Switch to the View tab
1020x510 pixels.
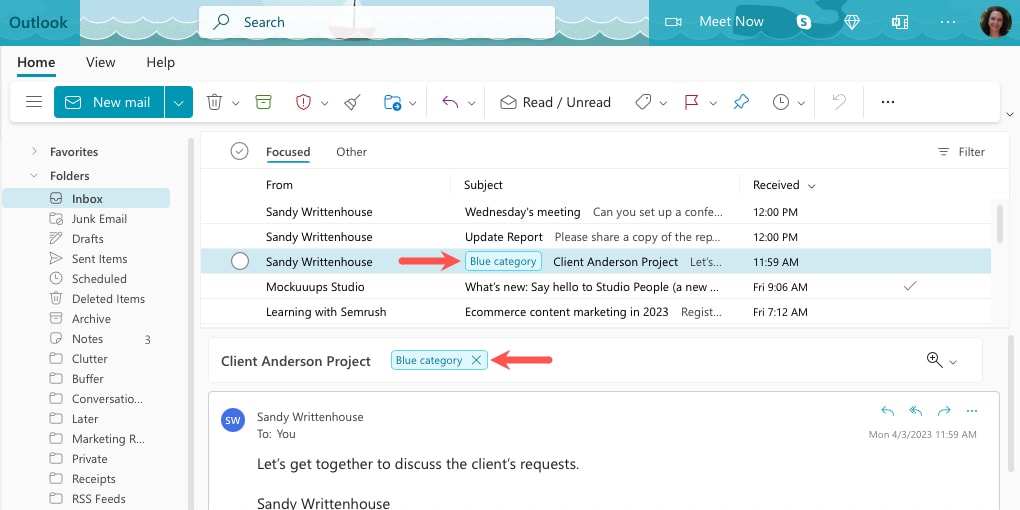coord(100,62)
